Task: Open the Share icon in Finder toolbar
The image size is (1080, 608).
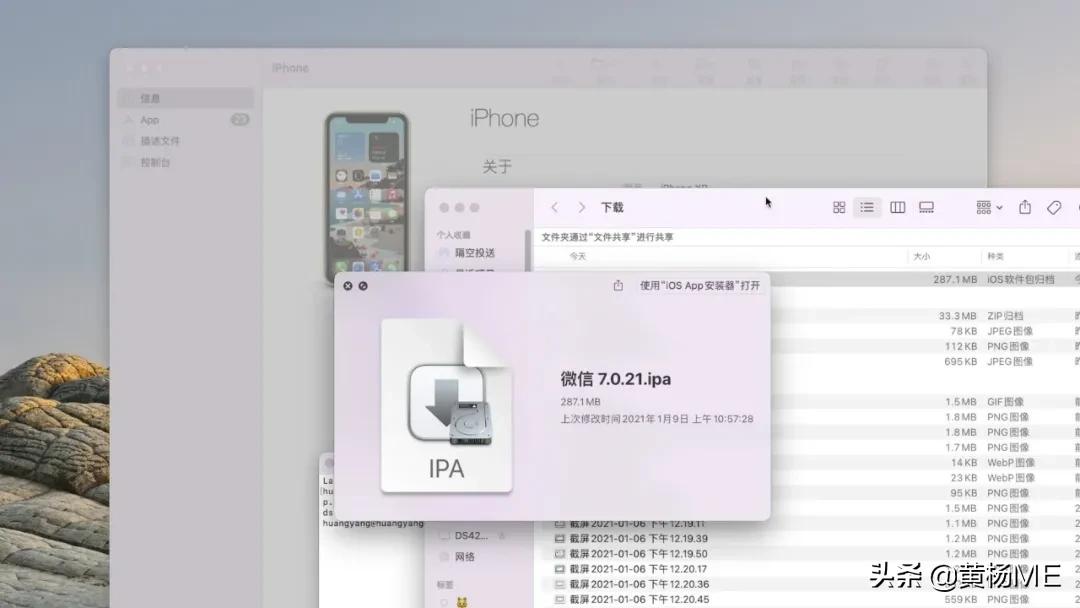Action: pos(1024,207)
